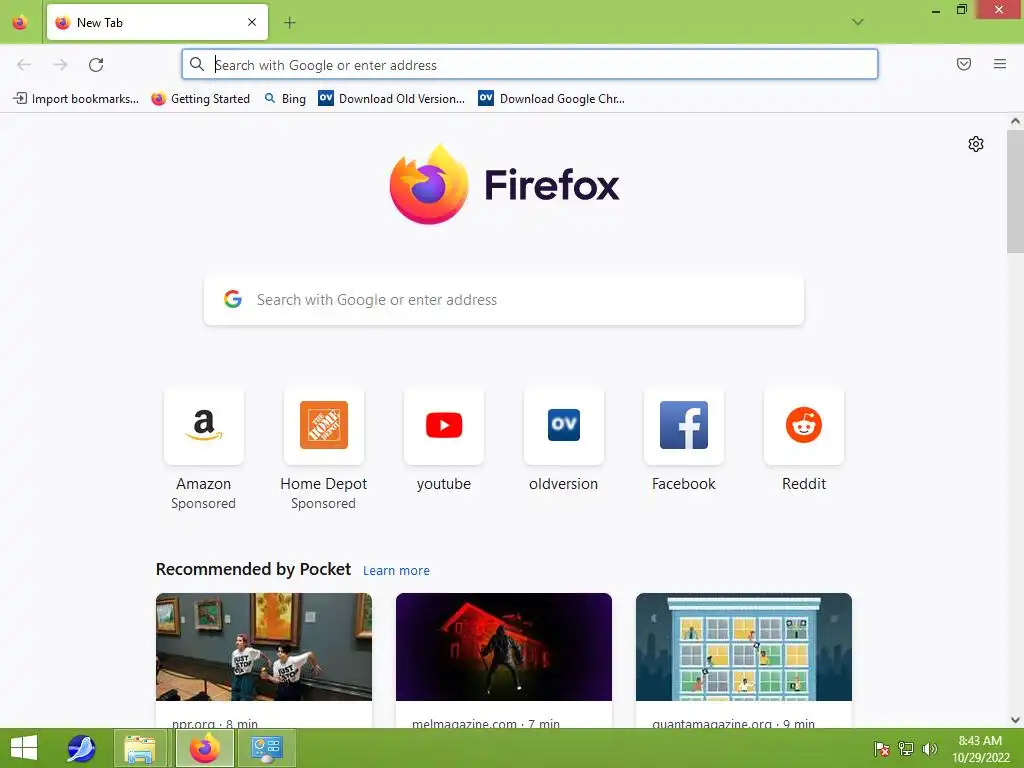Image resolution: width=1024 pixels, height=768 pixels.
Task: Click the magnifier icon in the address bar
Action: click(197, 64)
